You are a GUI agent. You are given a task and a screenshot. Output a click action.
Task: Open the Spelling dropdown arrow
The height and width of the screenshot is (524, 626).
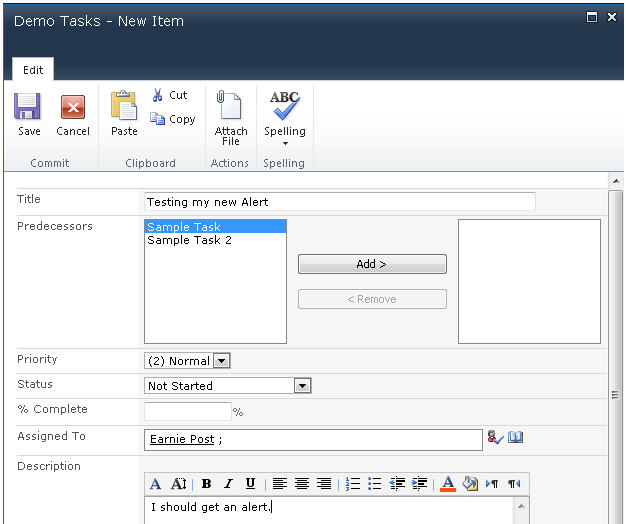(285, 143)
